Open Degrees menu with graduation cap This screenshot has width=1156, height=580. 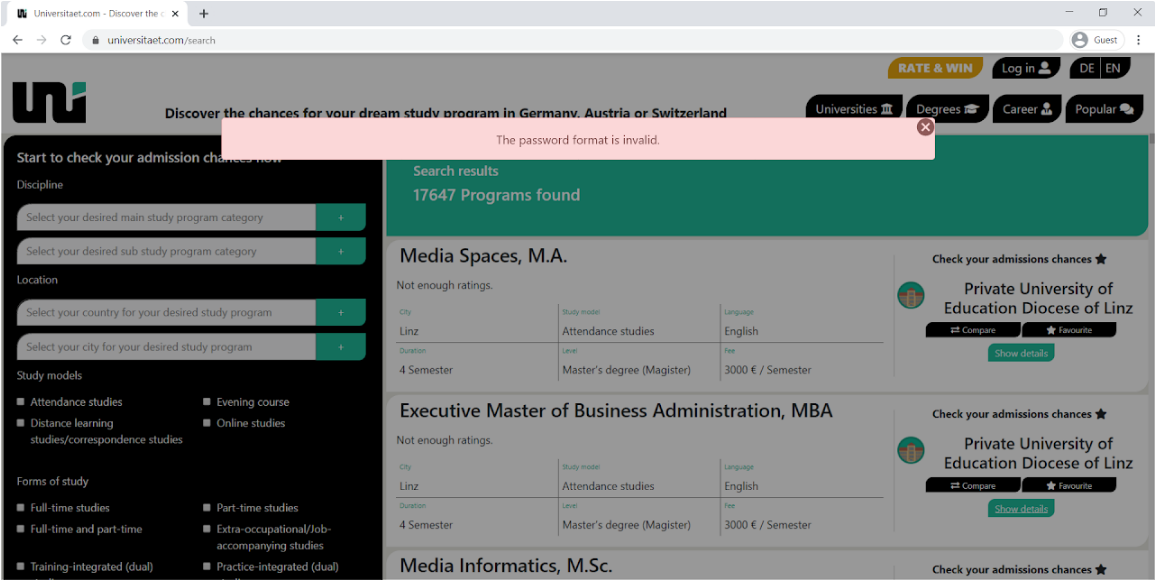947,109
